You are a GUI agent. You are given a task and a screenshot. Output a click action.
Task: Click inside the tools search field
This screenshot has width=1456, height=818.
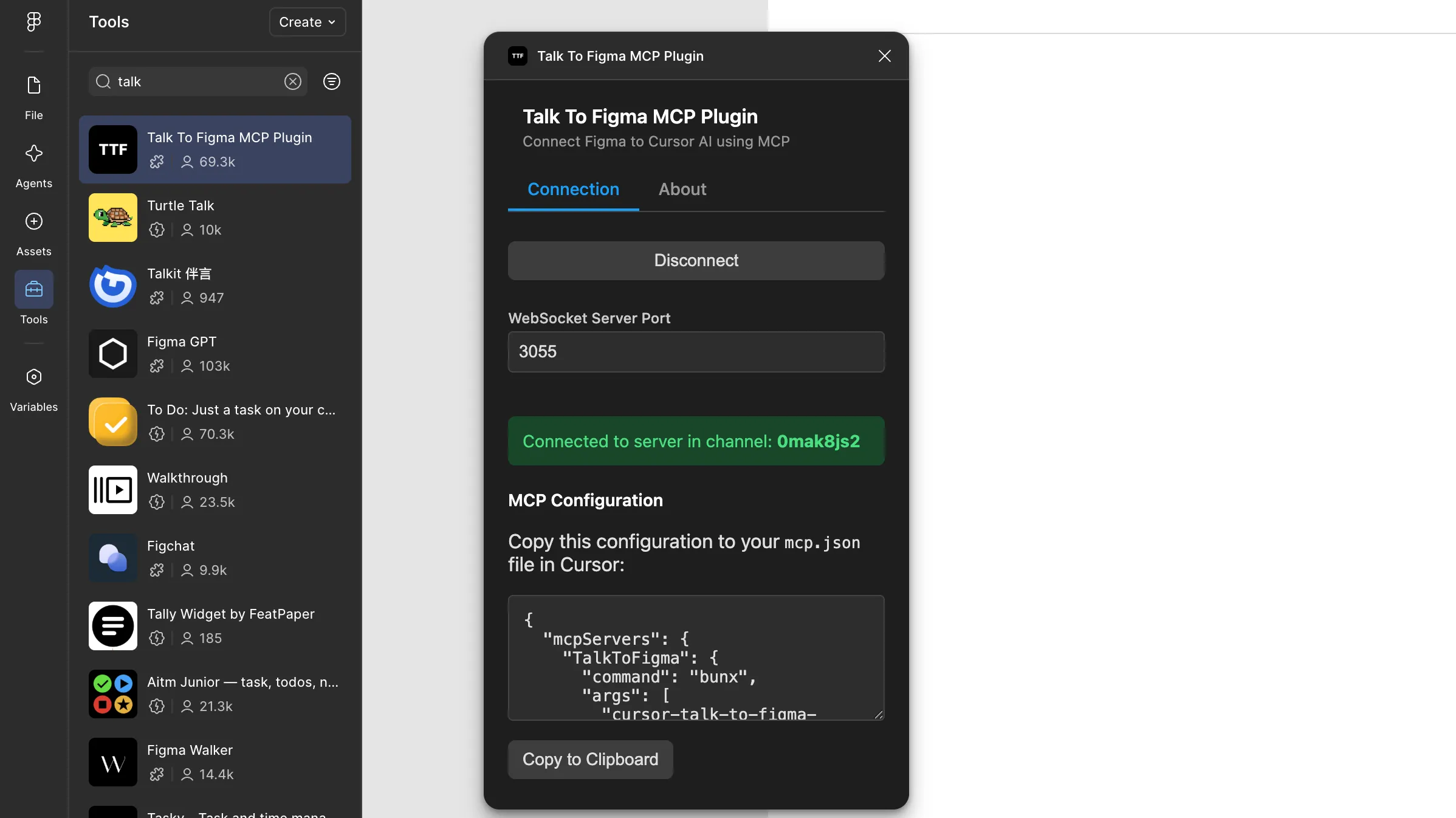tap(198, 81)
